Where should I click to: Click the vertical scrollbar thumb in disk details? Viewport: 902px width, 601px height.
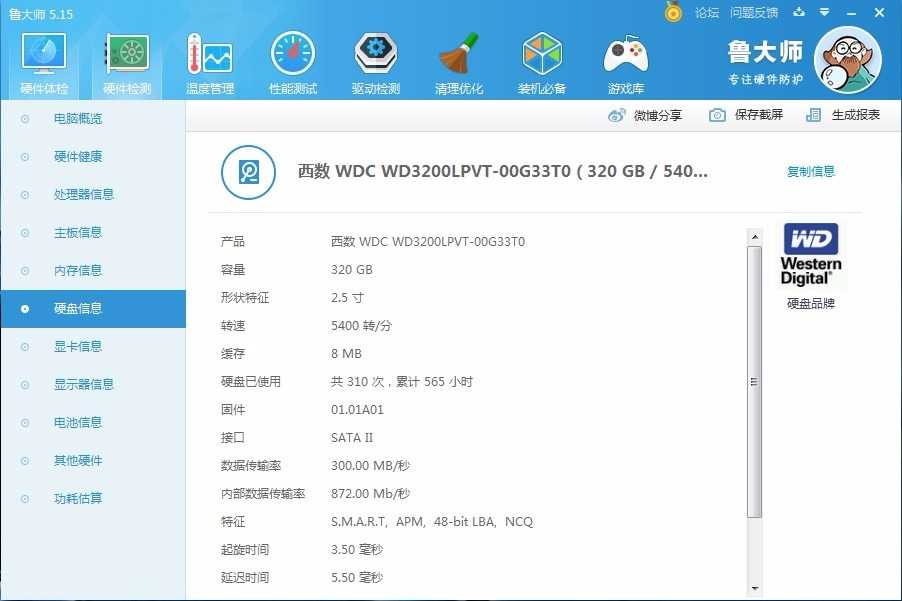point(755,382)
